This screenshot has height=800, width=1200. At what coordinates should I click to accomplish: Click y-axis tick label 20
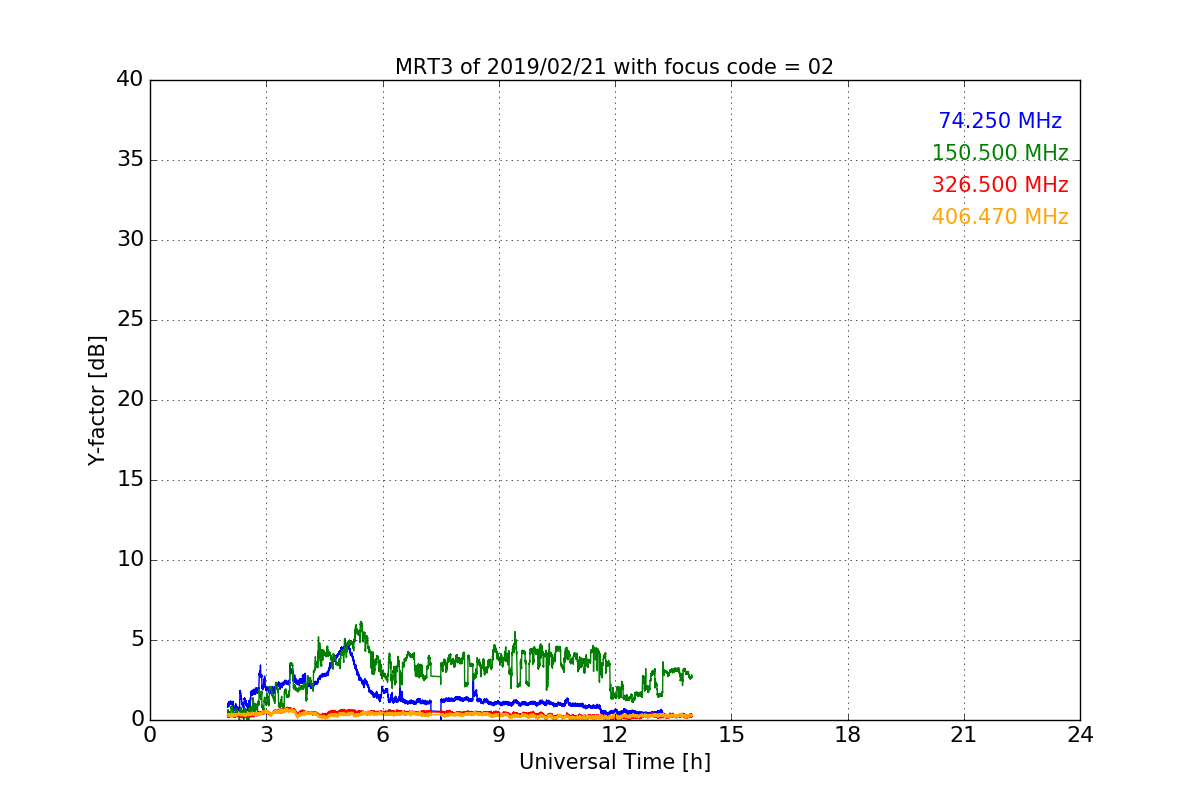(130, 400)
